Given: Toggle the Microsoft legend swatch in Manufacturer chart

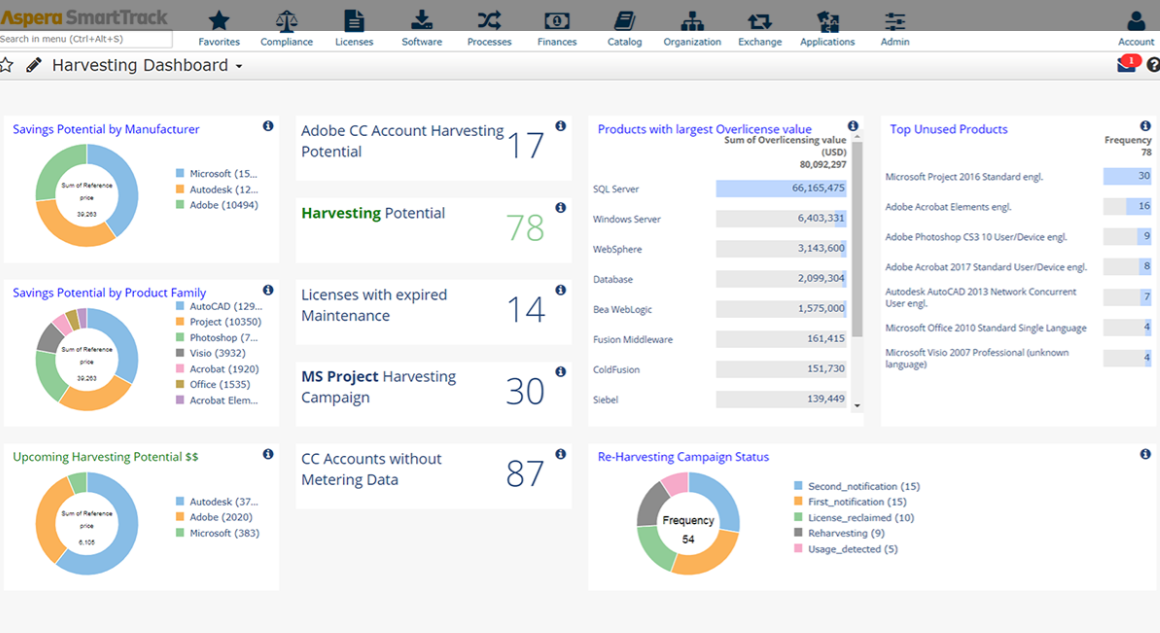Looking at the screenshot, I should point(180,174).
